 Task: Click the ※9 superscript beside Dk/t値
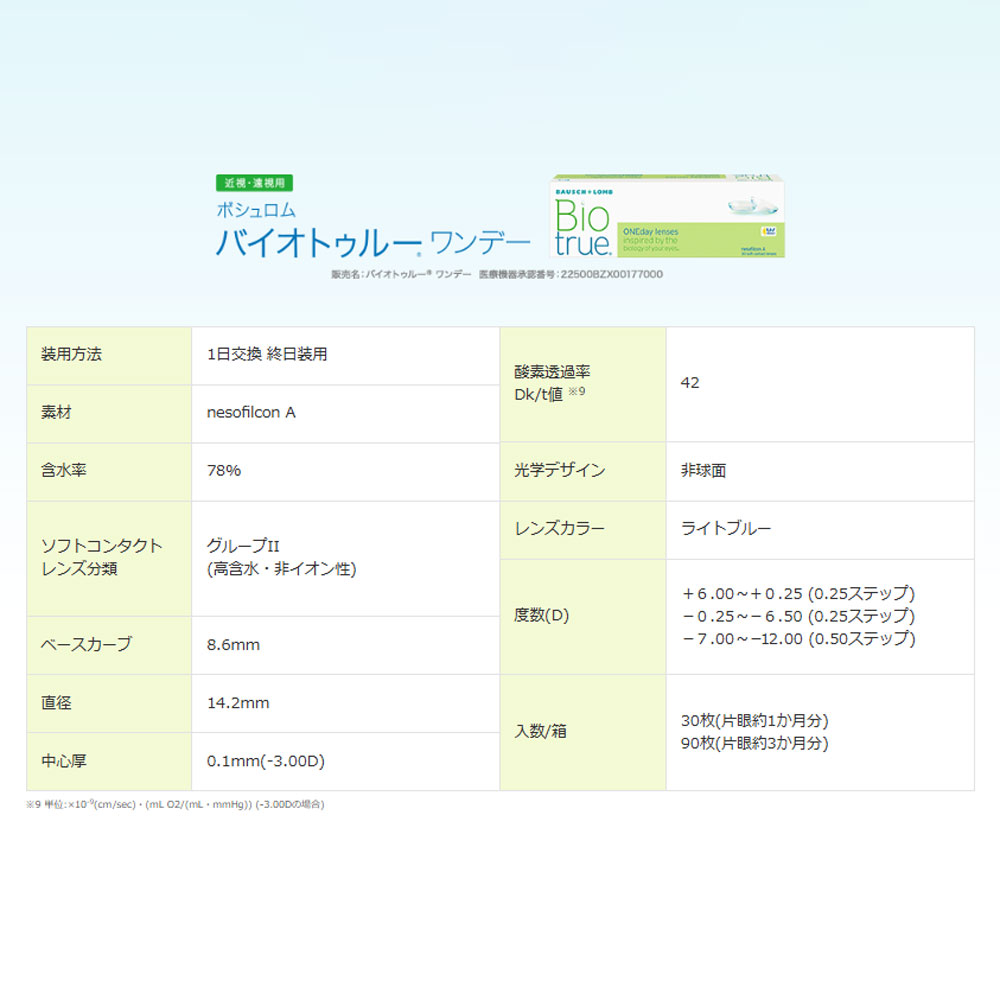[576, 393]
